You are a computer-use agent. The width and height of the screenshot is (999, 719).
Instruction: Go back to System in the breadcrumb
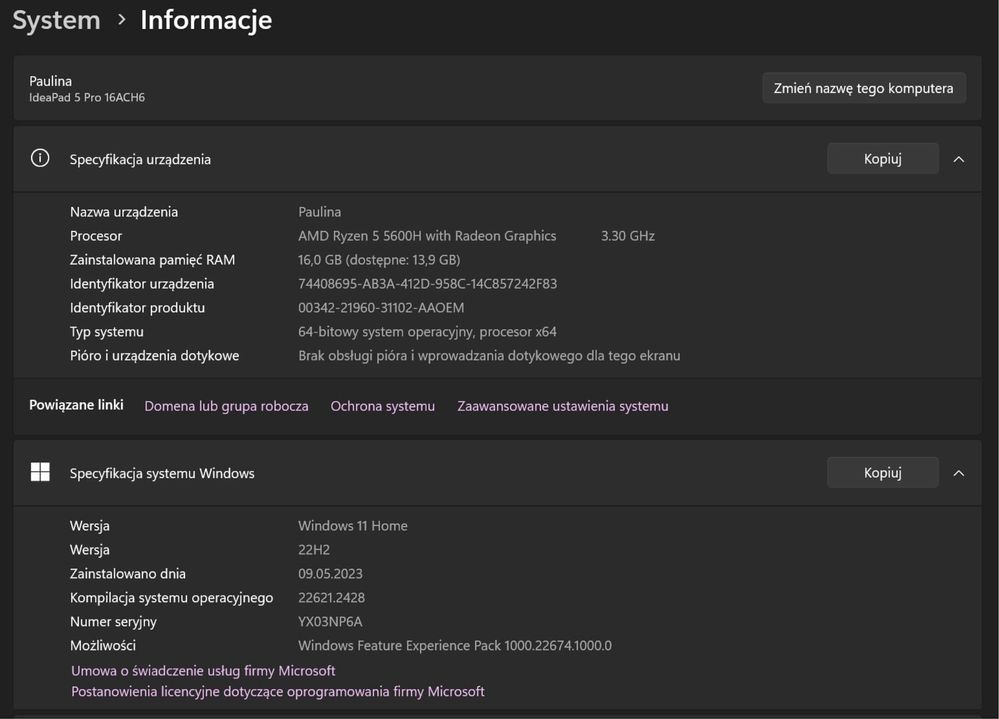[x=57, y=20]
